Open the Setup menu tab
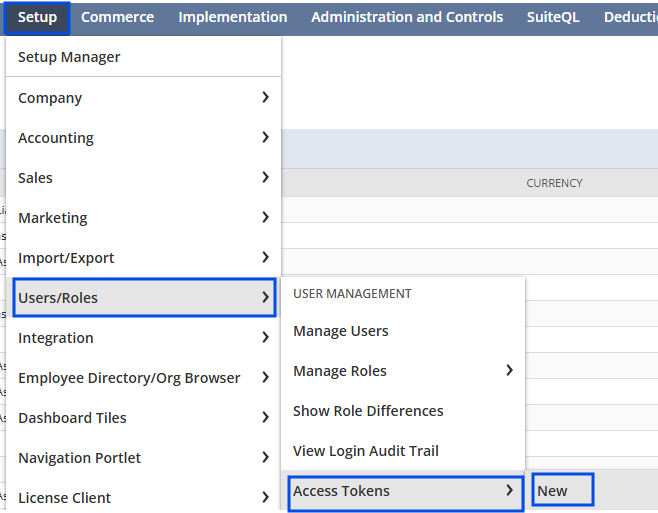Screen dimensions: 658x513 pyautogui.click(x=37, y=18)
